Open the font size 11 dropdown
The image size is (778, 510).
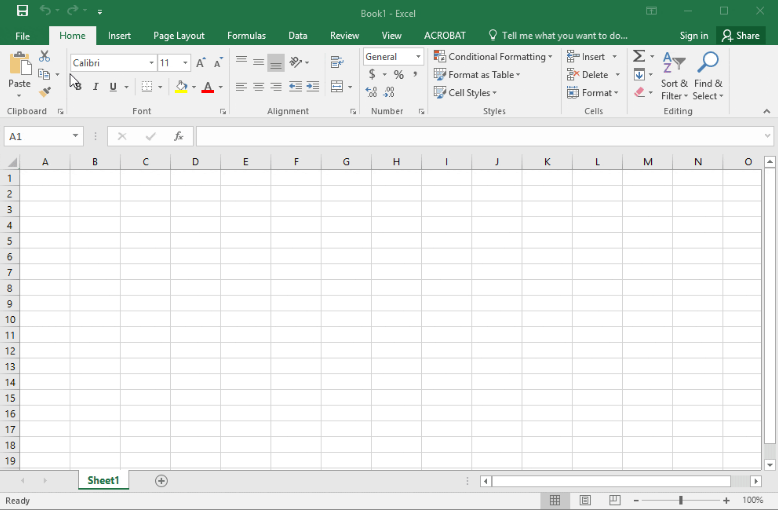pyautogui.click(x=185, y=63)
